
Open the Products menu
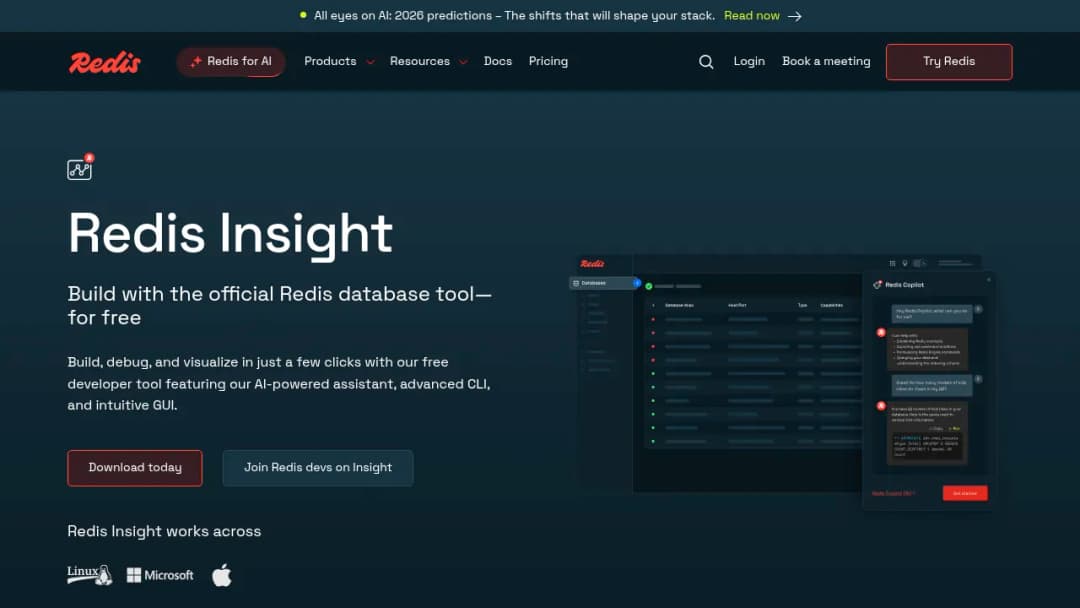click(331, 61)
